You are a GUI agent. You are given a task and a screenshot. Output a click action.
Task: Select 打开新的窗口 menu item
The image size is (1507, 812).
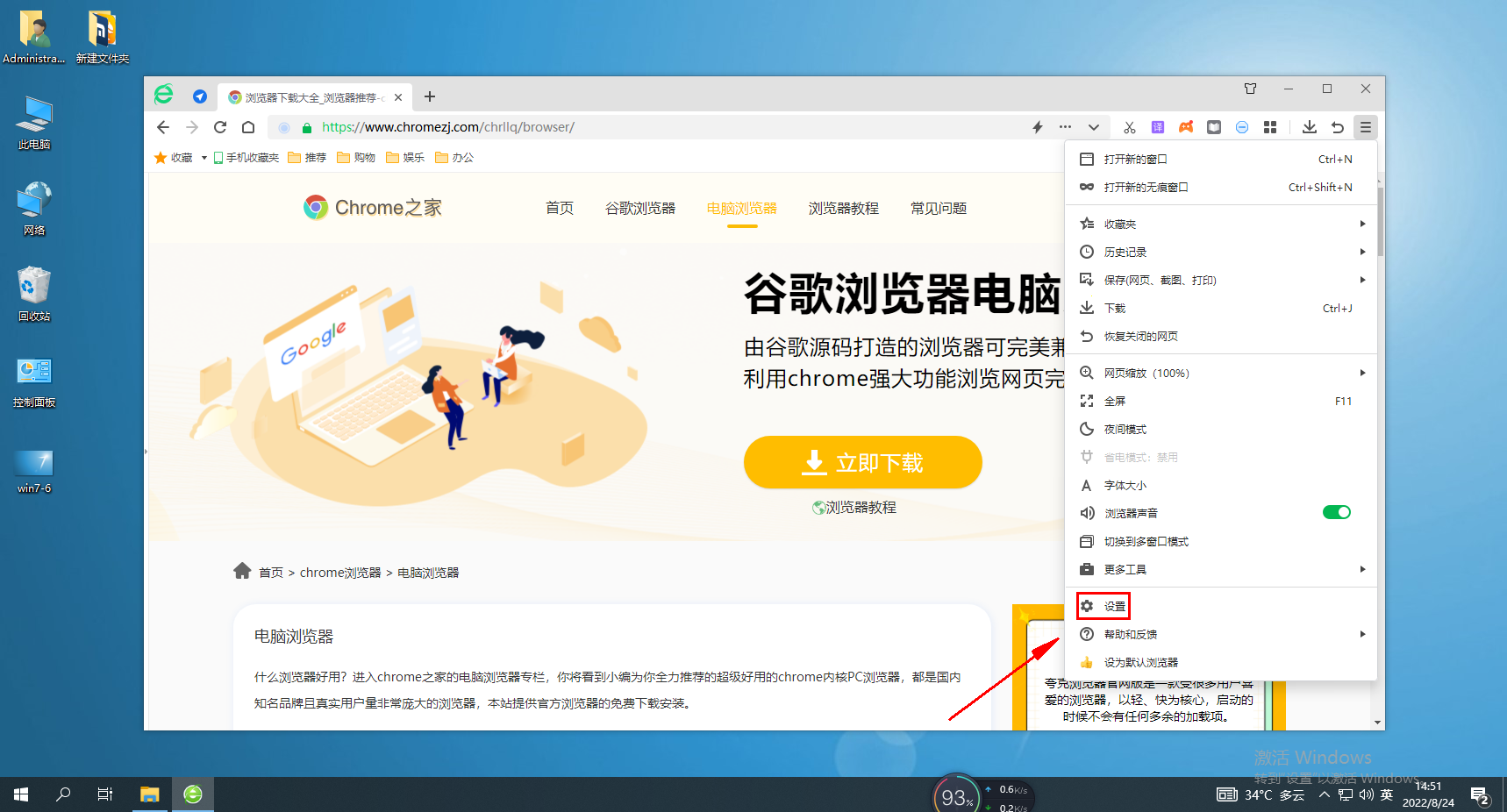click(1221, 160)
